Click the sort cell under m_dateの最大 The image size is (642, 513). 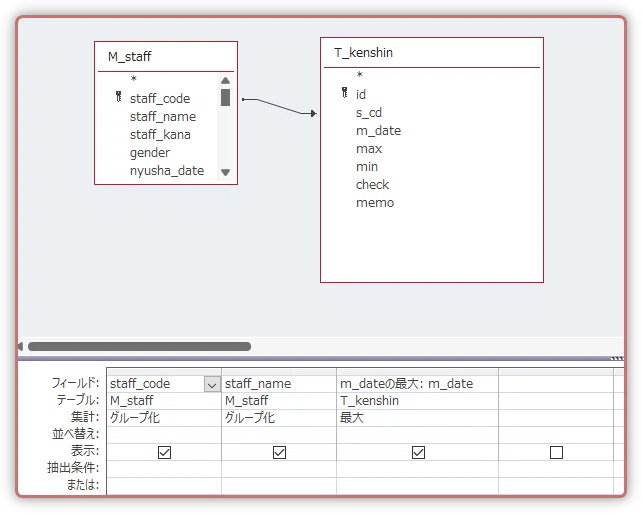(418, 434)
